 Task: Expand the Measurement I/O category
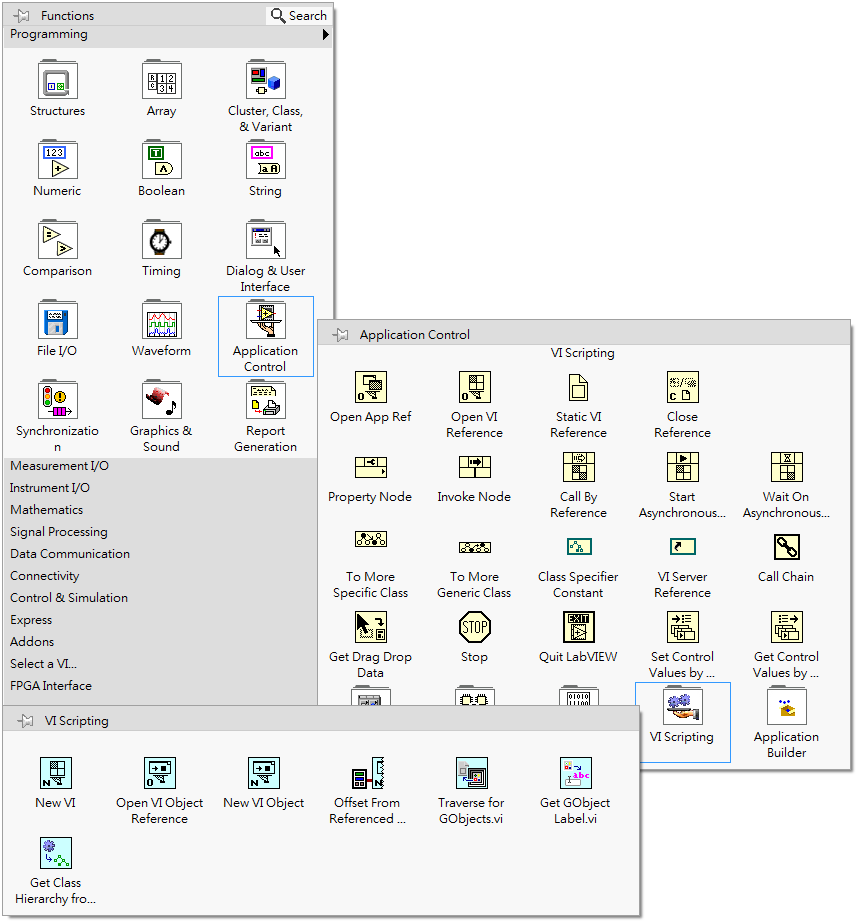60,466
